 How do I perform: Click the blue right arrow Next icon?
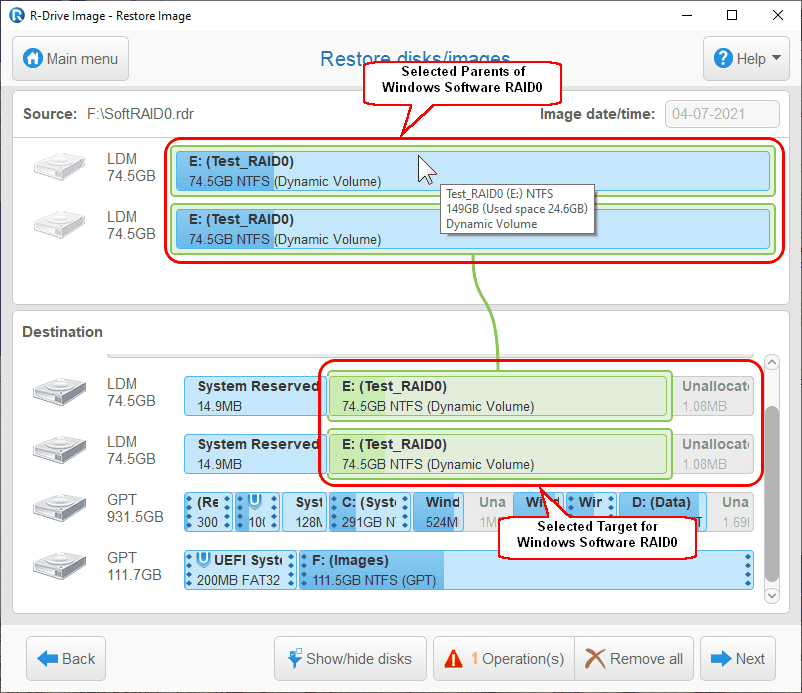pyautogui.click(x=721, y=659)
